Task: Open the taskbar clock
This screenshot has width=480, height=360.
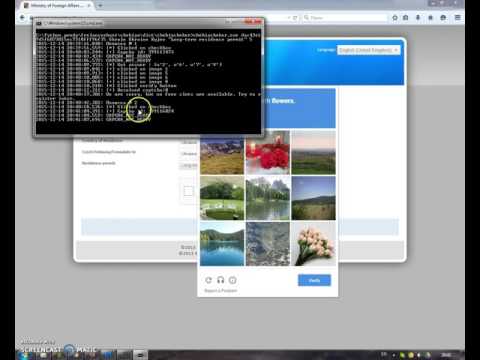Action: [x=447, y=355]
